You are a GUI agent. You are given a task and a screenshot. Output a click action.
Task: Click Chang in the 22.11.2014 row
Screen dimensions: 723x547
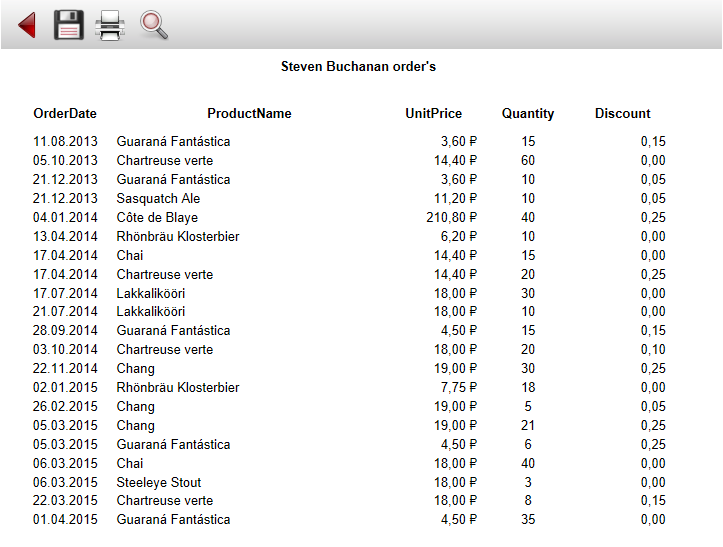click(x=136, y=369)
